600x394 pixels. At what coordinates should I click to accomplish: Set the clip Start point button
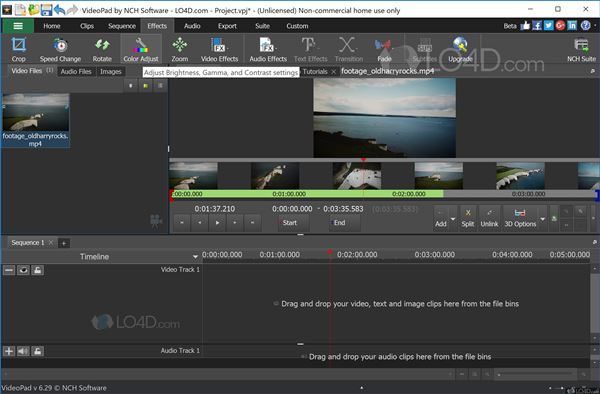click(290, 223)
